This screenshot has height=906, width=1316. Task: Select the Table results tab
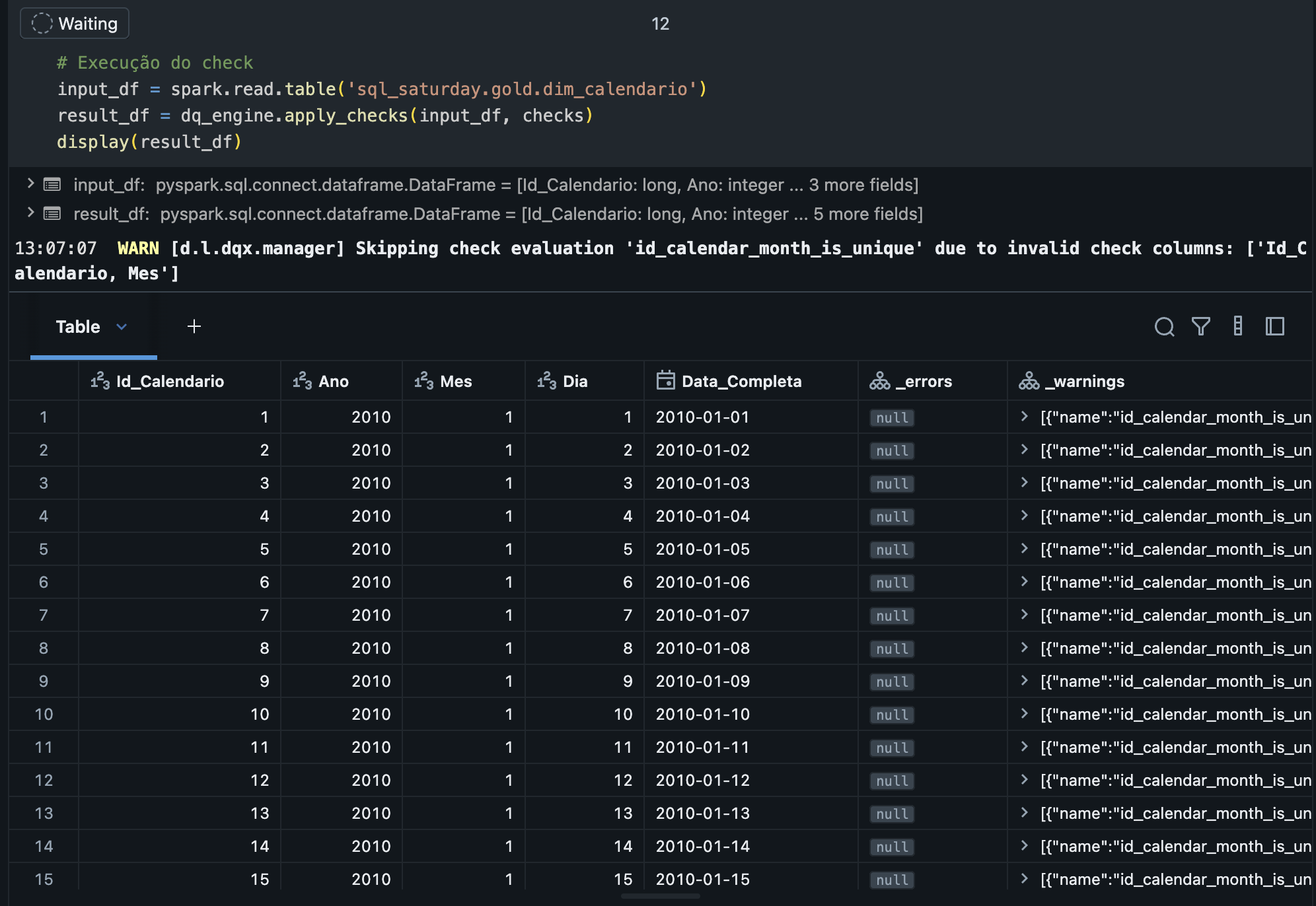click(x=78, y=327)
